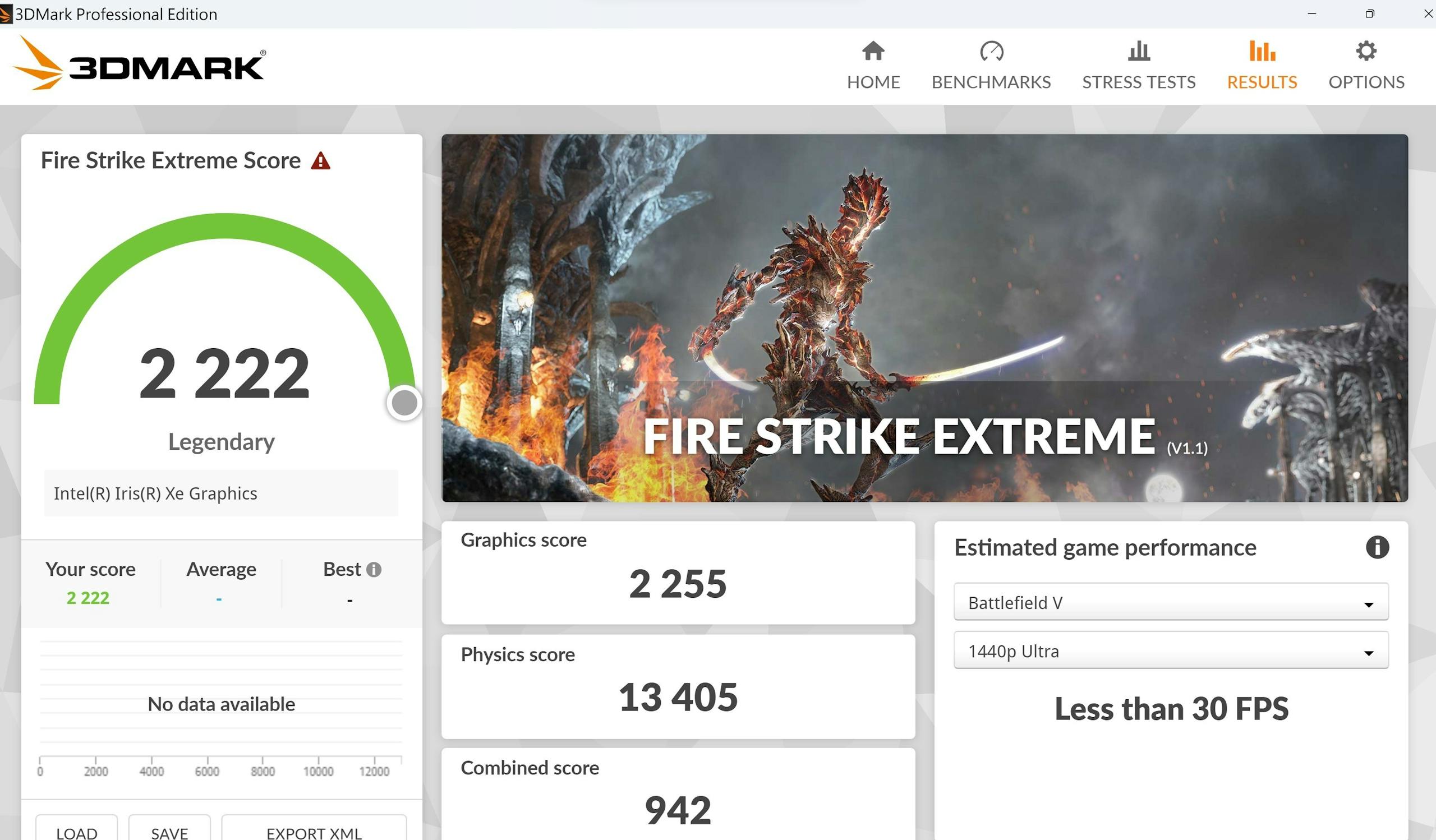Image resolution: width=1436 pixels, height=840 pixels.
Task: Click the Intel Iris Xe Graphics field
Action: coord(221,493)
